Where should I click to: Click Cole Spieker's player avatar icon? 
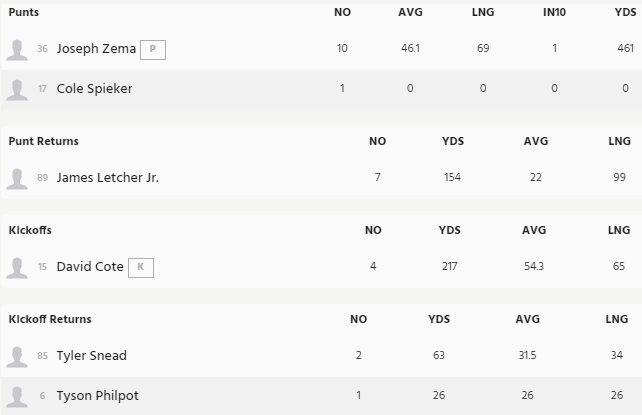click(x=17, y=89)
